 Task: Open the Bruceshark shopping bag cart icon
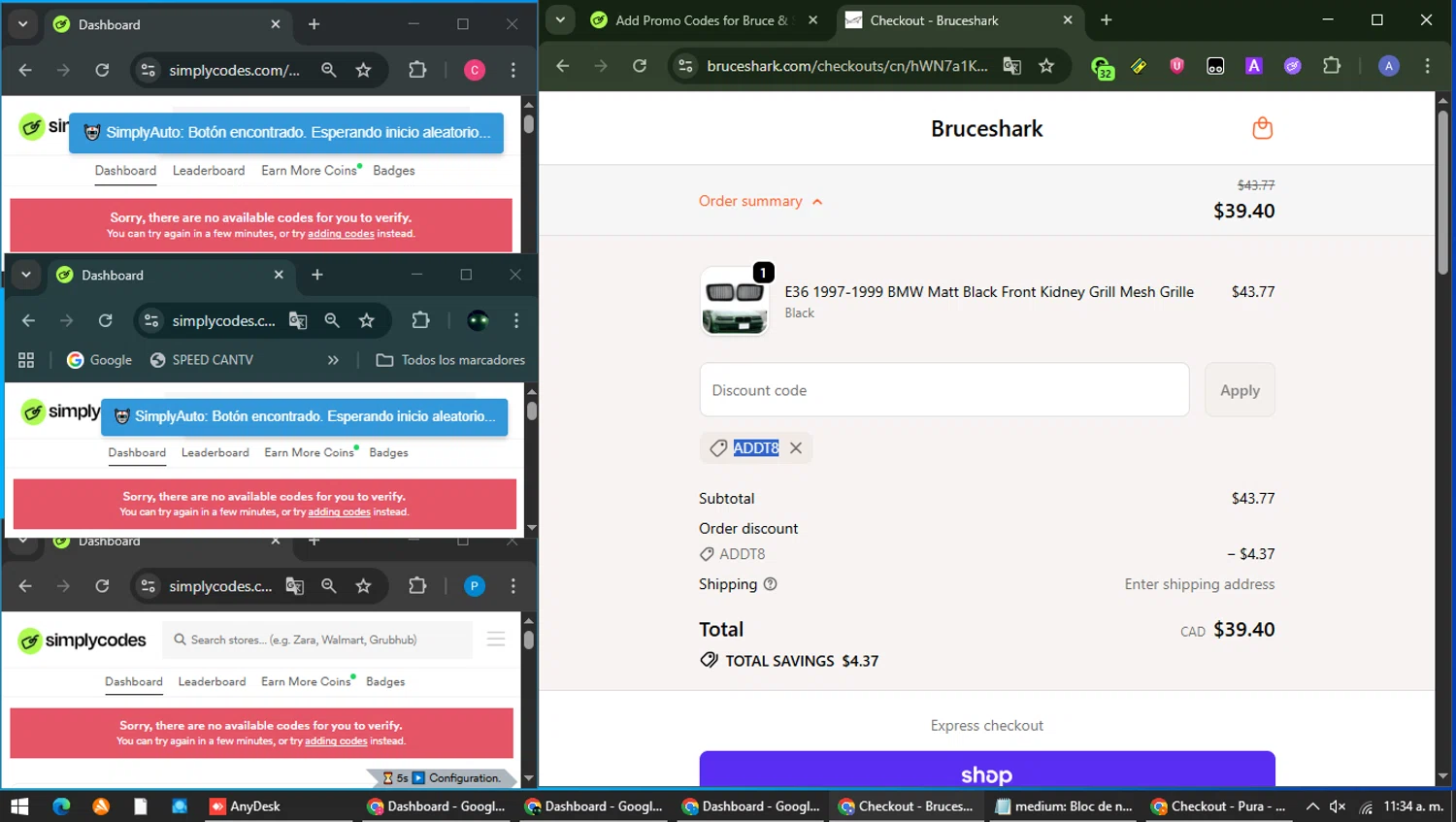point(1262,128)
